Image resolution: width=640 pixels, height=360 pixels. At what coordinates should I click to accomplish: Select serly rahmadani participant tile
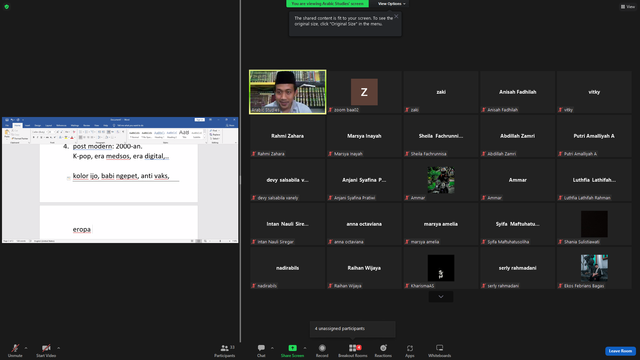coord(518,268)
